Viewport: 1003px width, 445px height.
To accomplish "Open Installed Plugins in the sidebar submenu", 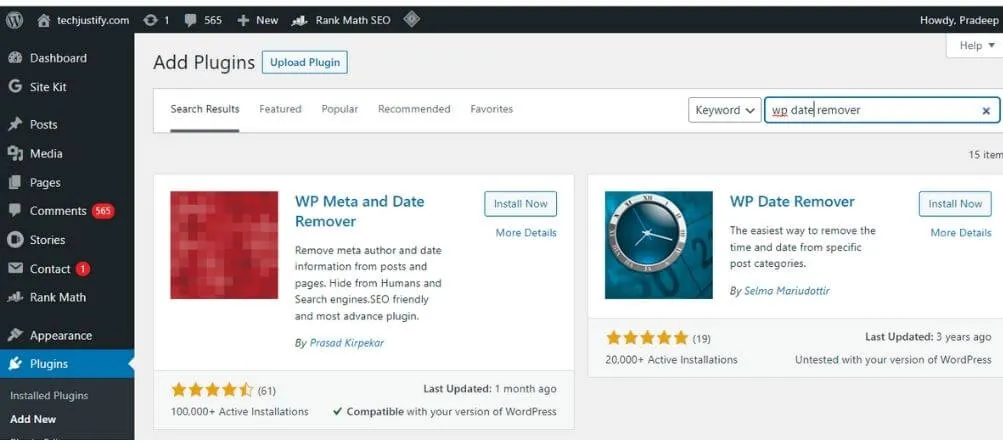I will pos(49,396).
